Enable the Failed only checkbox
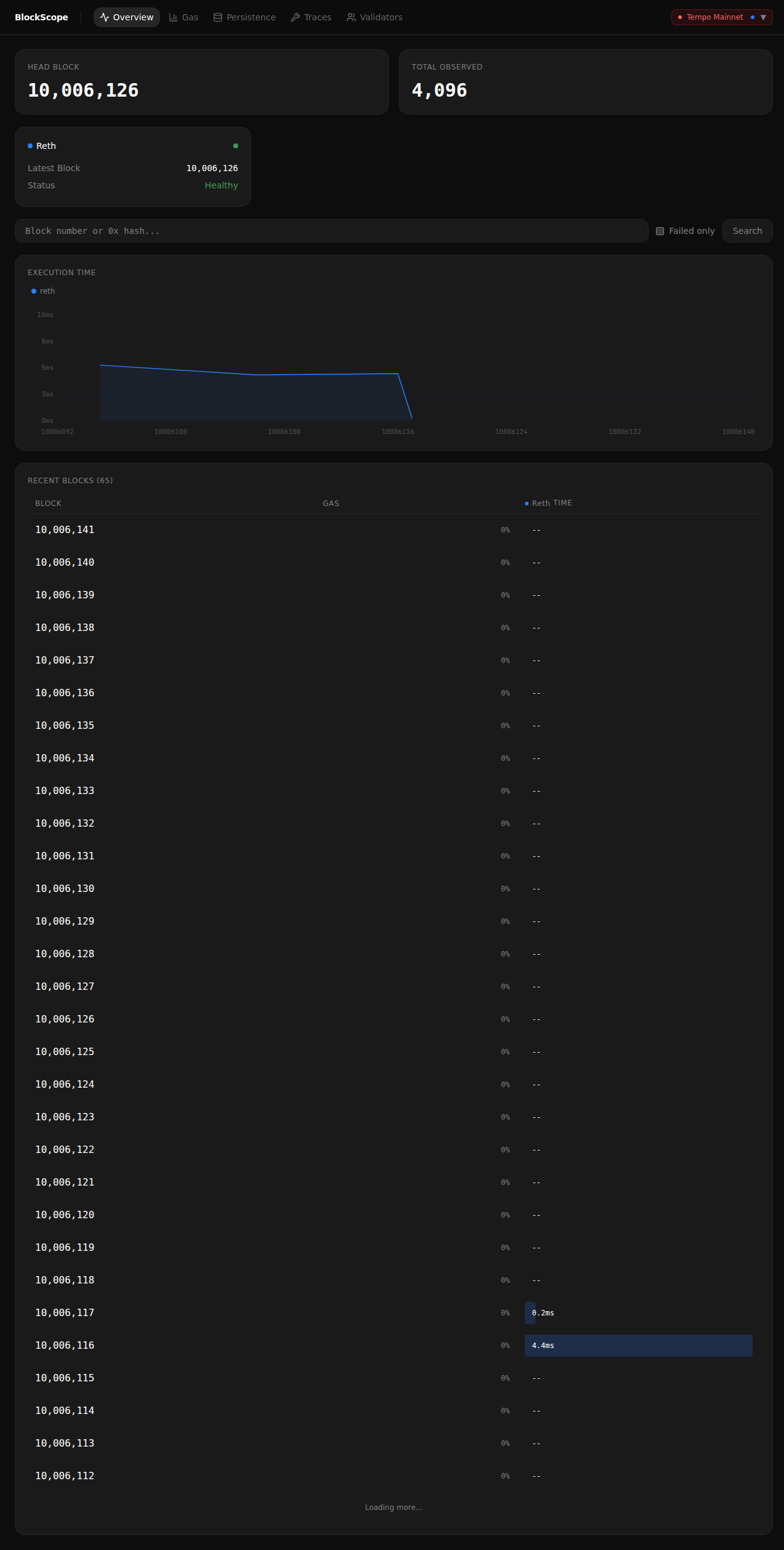Screen dimensions: 784x1550 pyautogui.click(x=660, y=231)
